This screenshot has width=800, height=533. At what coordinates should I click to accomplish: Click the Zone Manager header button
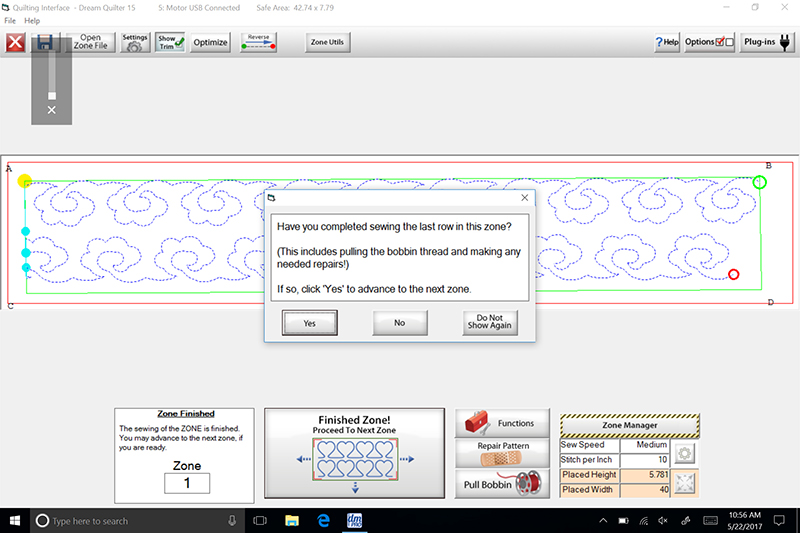[x=629, y=425]
